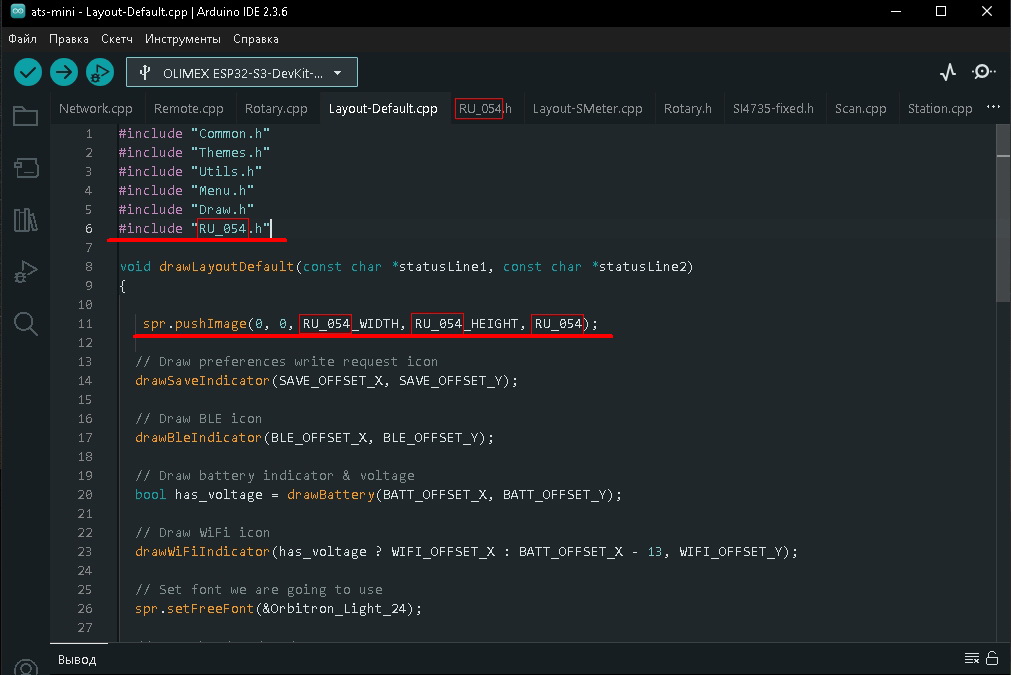Viewport: 1011px width, 675px height.
Task: Click the spr.setFreeFont call line
Action: pyautogui.click(x=279, y=609)
